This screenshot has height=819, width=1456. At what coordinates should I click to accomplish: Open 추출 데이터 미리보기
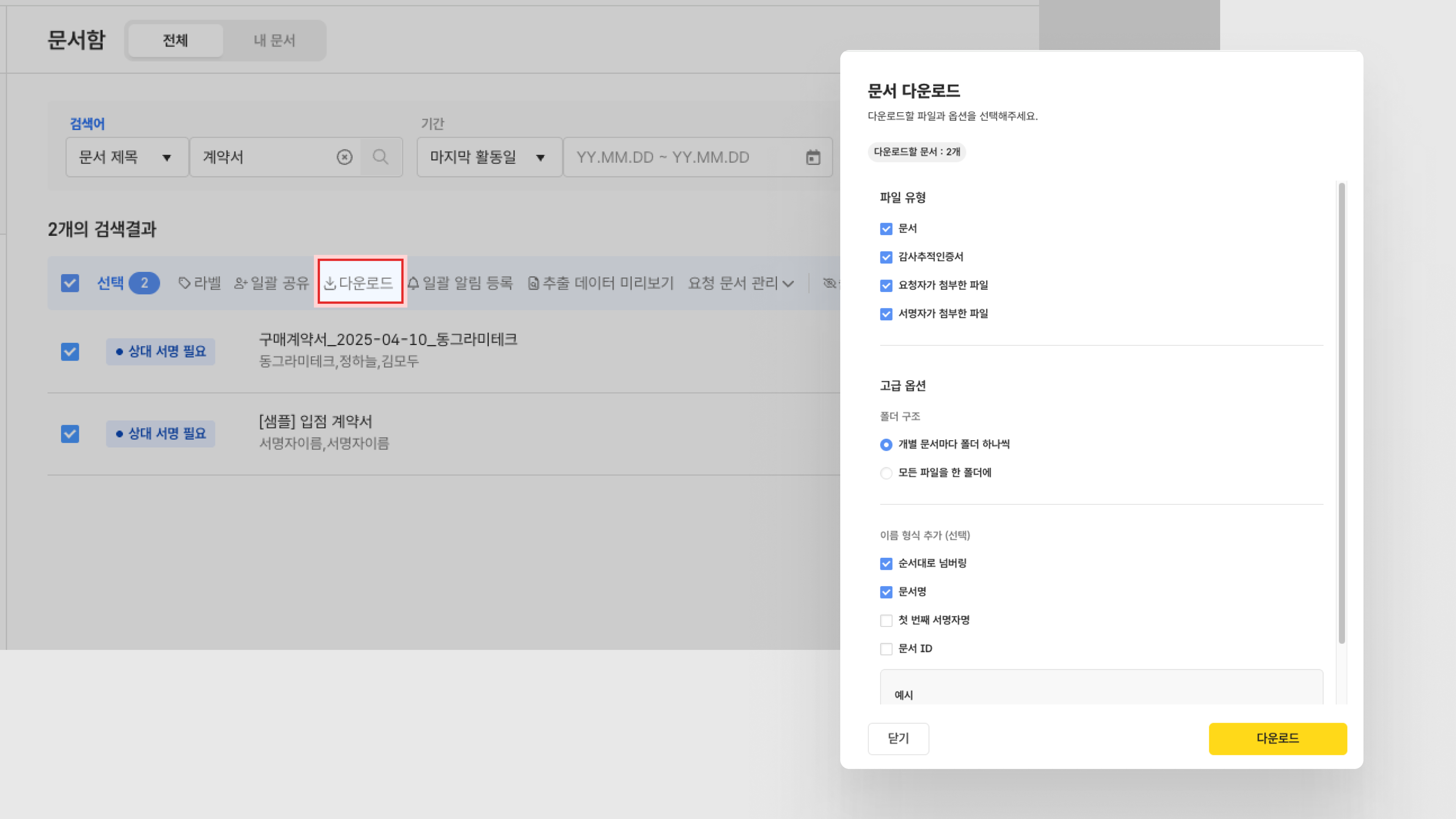coord(601,283)
